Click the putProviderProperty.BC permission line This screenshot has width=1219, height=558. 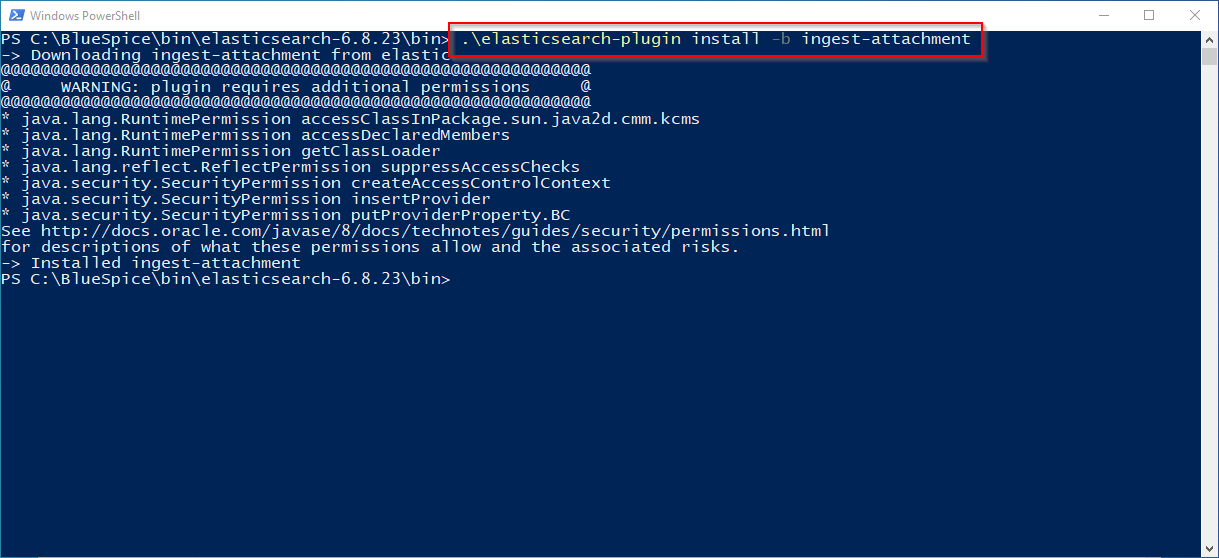pyautogui.click(x=295, y=215)
